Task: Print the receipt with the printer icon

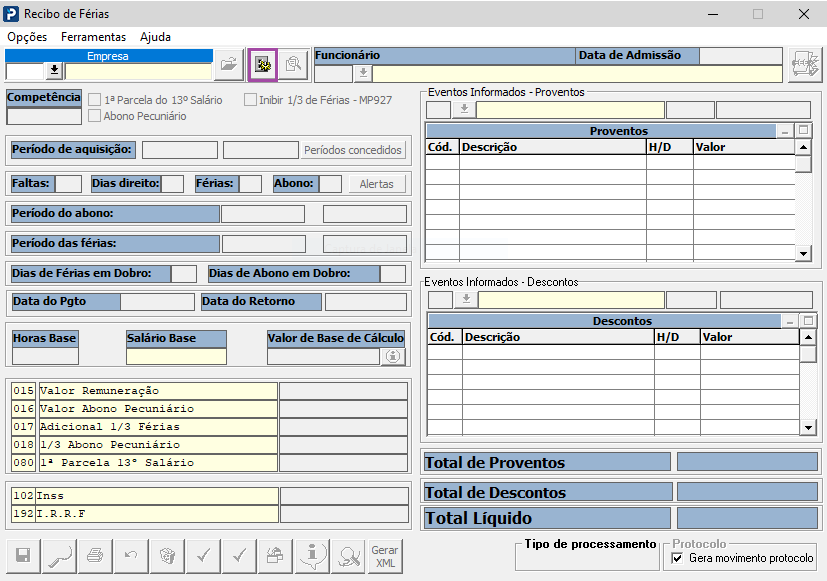Action: (95, 555)
